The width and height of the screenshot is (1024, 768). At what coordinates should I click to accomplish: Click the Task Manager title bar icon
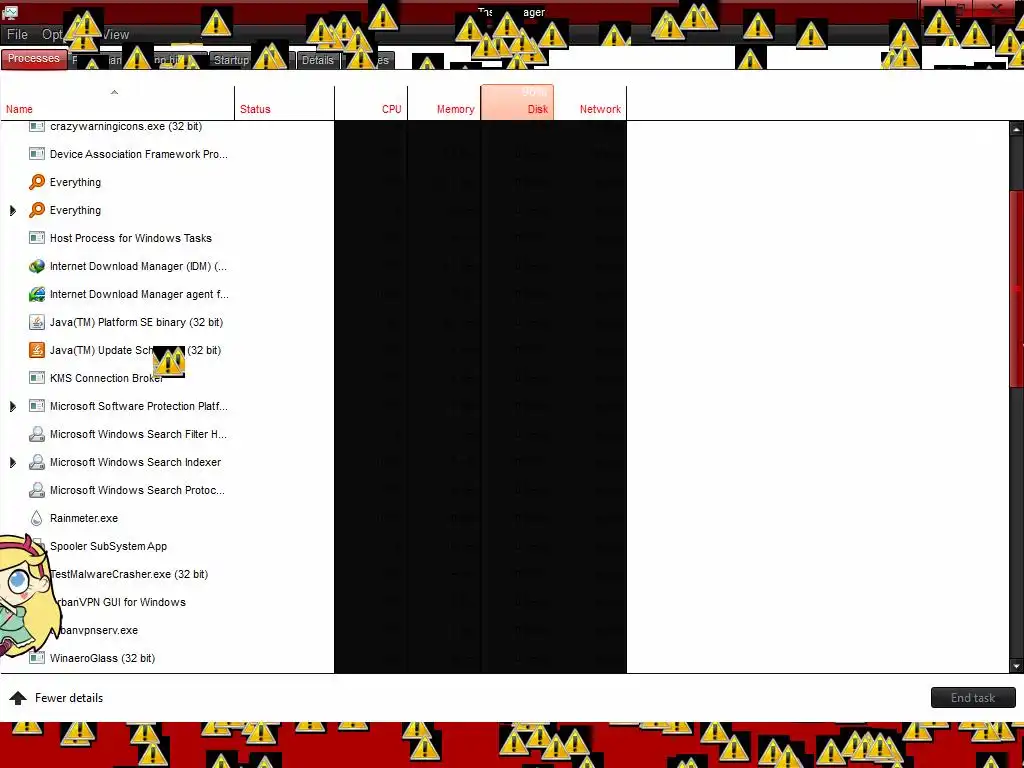(x=10, y=11)
